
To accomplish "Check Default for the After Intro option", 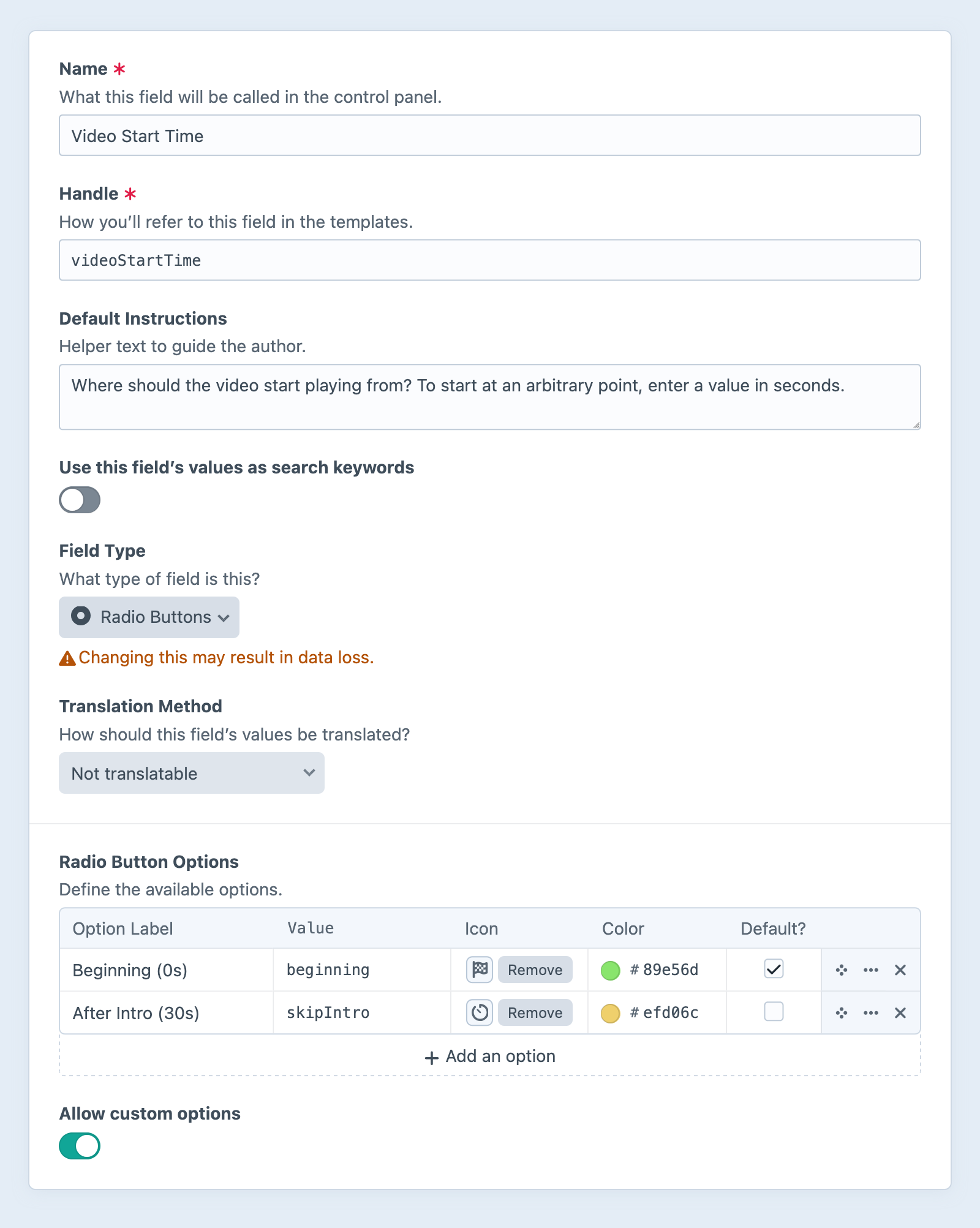I will pyautogui.click(x=773, y=1012).
